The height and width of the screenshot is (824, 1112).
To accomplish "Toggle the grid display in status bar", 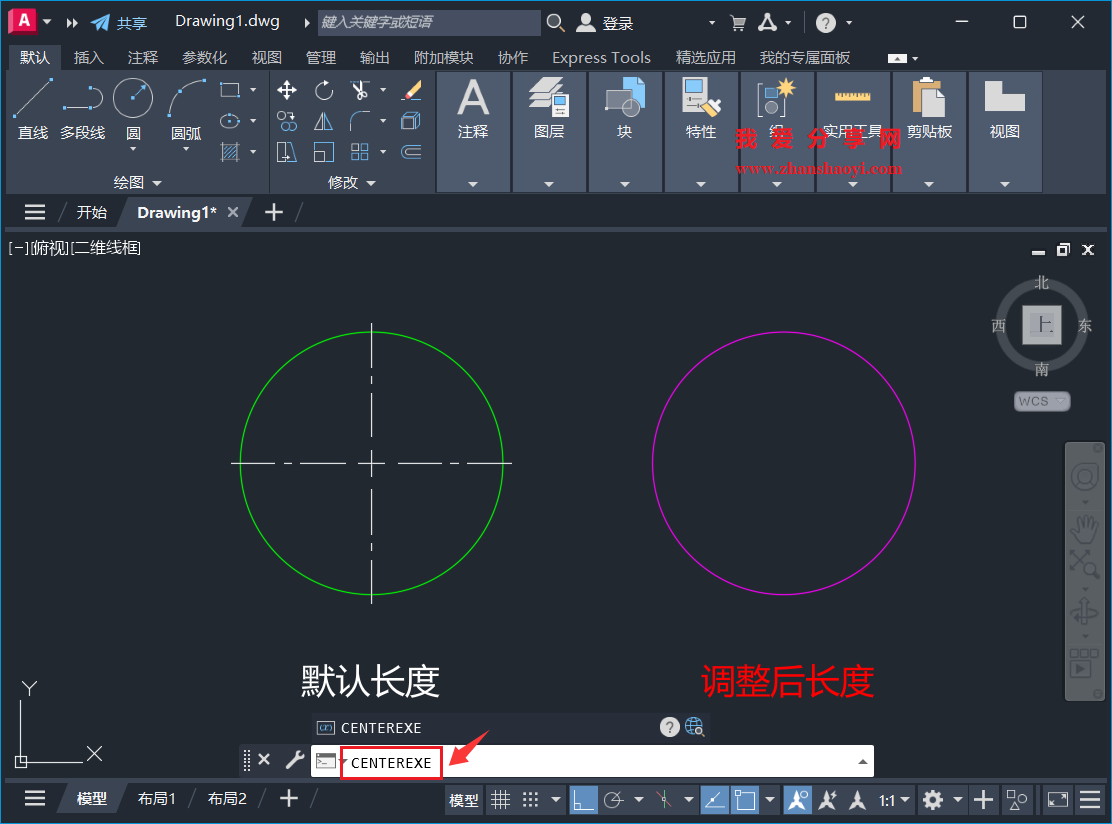I will [x=500, y=799].
